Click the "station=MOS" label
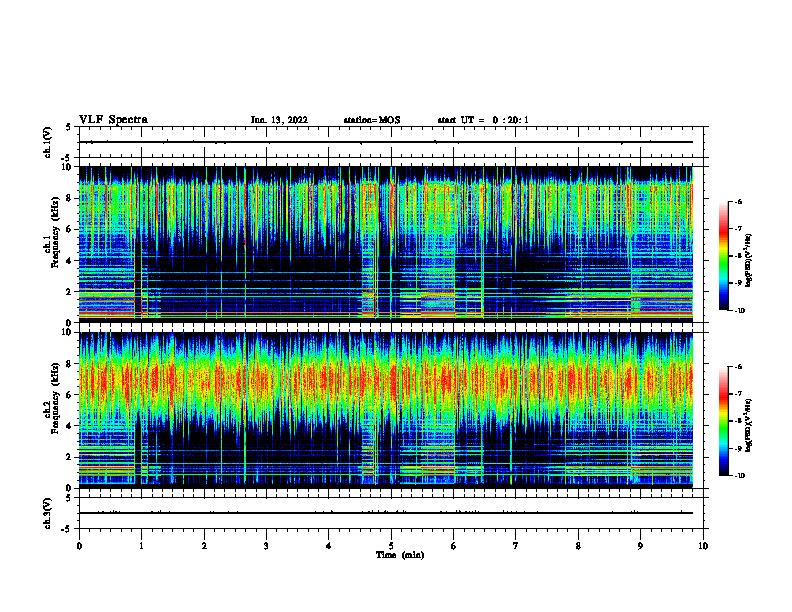This screenshot has width=792, height=612. [372, 120]
